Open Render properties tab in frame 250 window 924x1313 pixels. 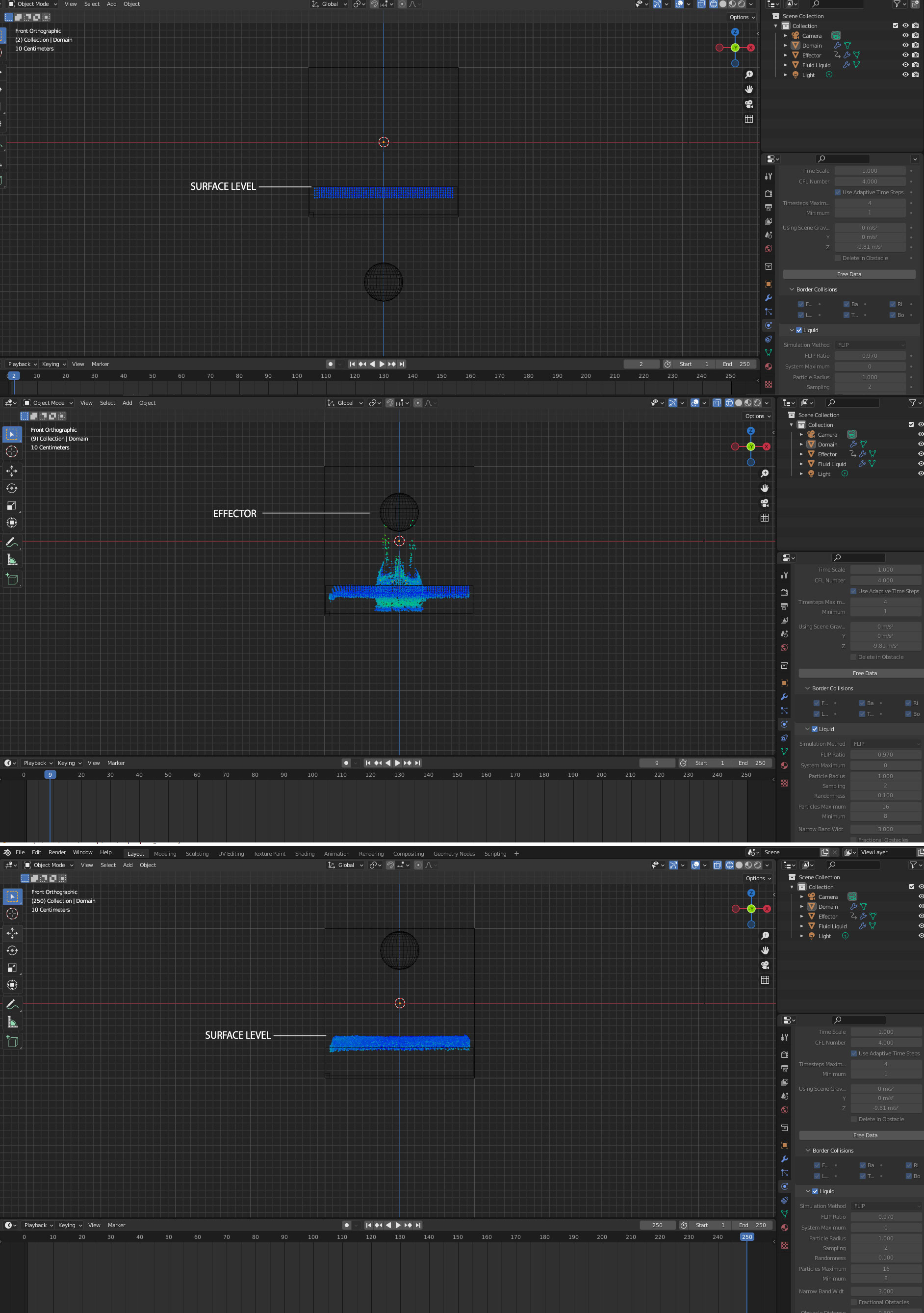coord(785,1054)
